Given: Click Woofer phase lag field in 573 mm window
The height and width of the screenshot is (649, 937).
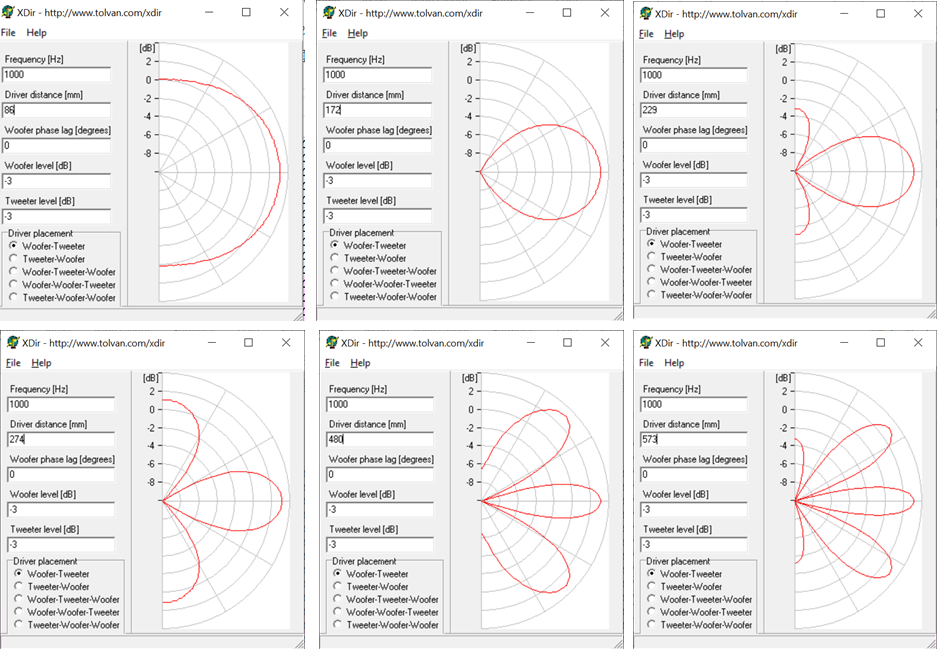Looking at the screenshot, I should click(x=694, y=474).
